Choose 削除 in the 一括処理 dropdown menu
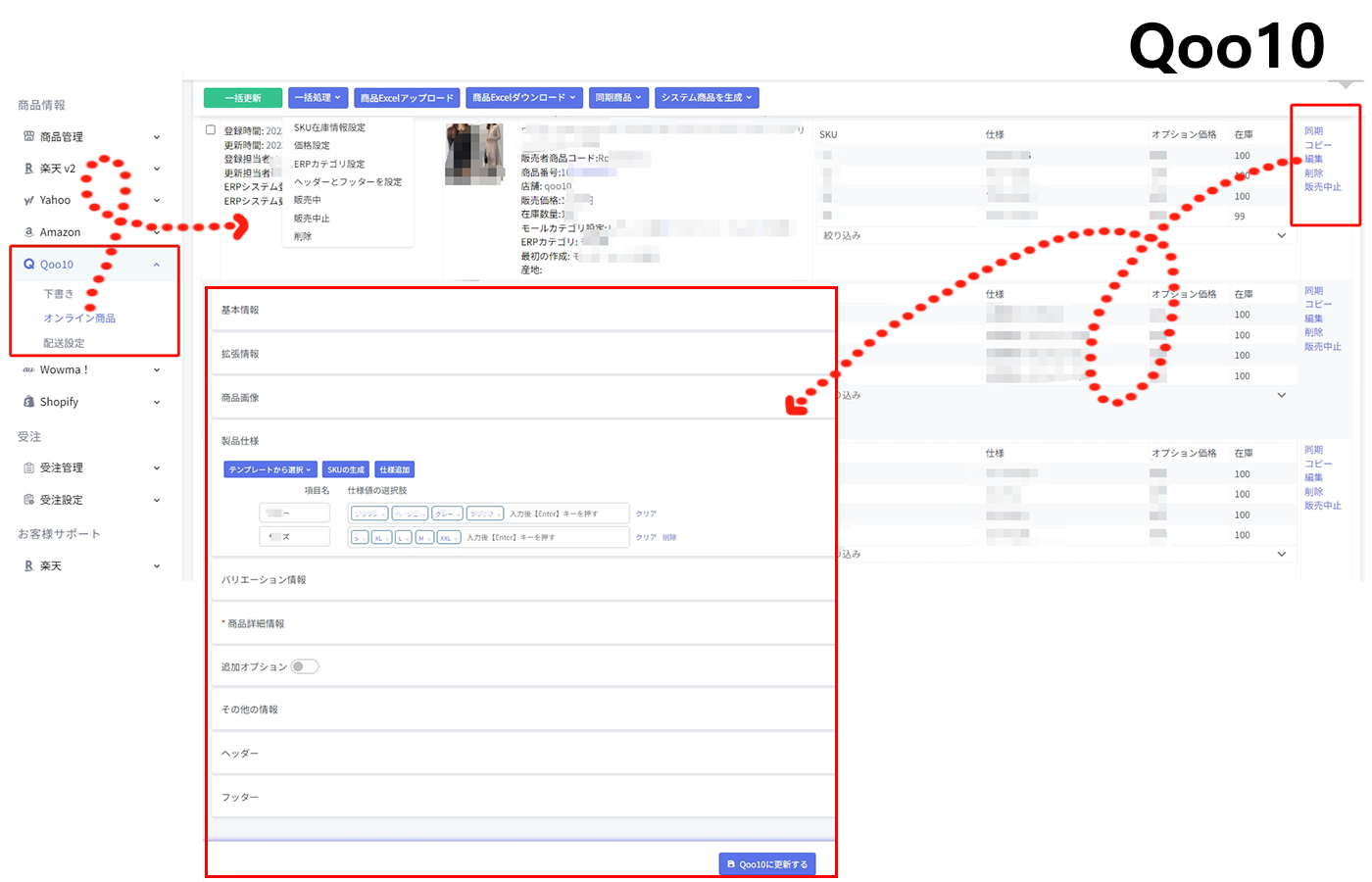The height and width of the screenshot is (882, 1372). click(303, 236)
